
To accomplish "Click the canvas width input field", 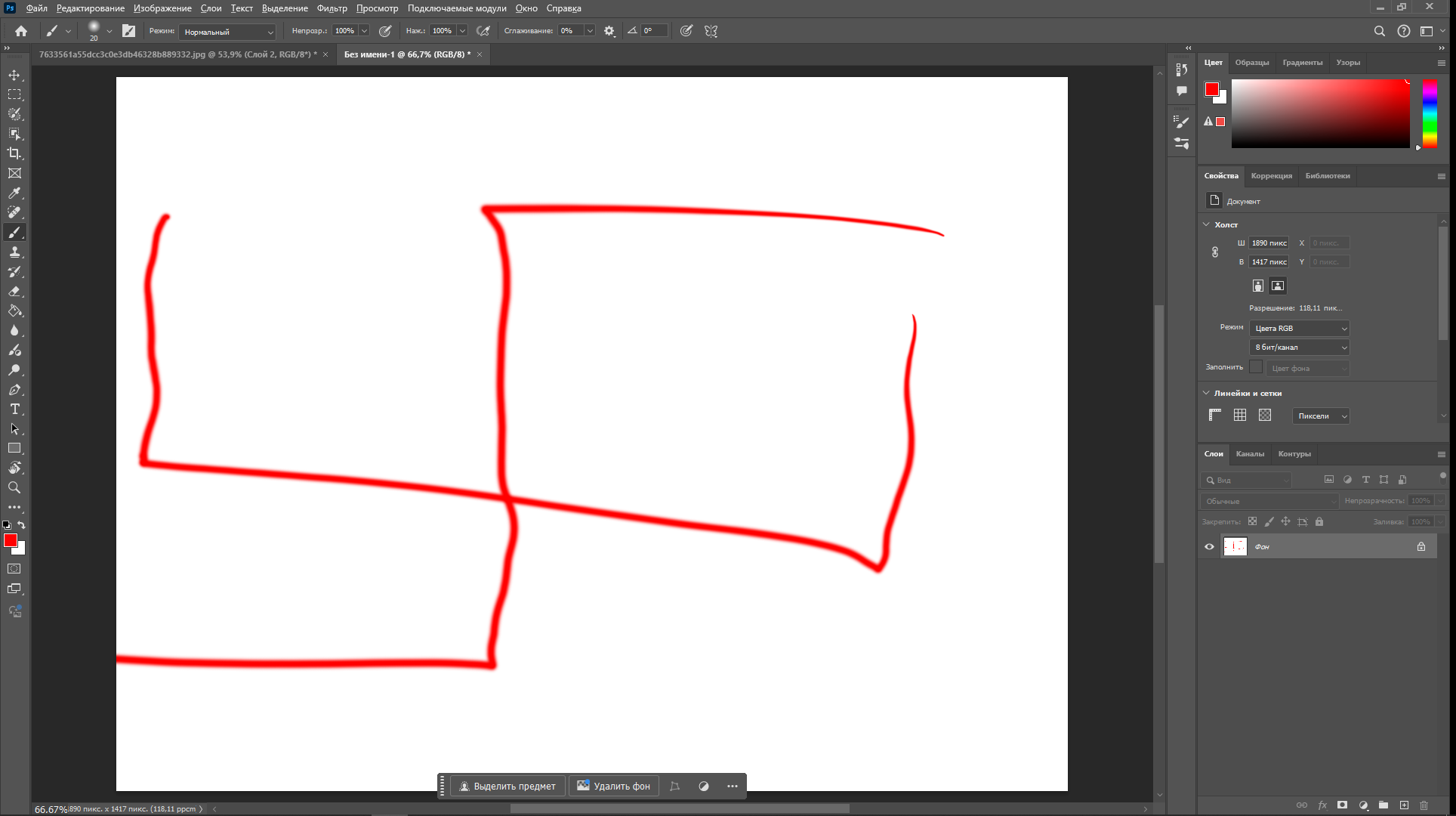I will click(1269, 243).
